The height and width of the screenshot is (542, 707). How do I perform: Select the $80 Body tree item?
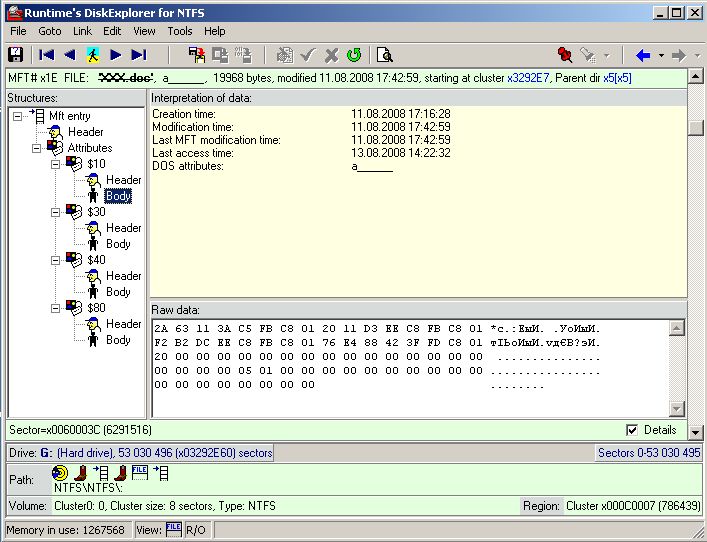[118, 340]
